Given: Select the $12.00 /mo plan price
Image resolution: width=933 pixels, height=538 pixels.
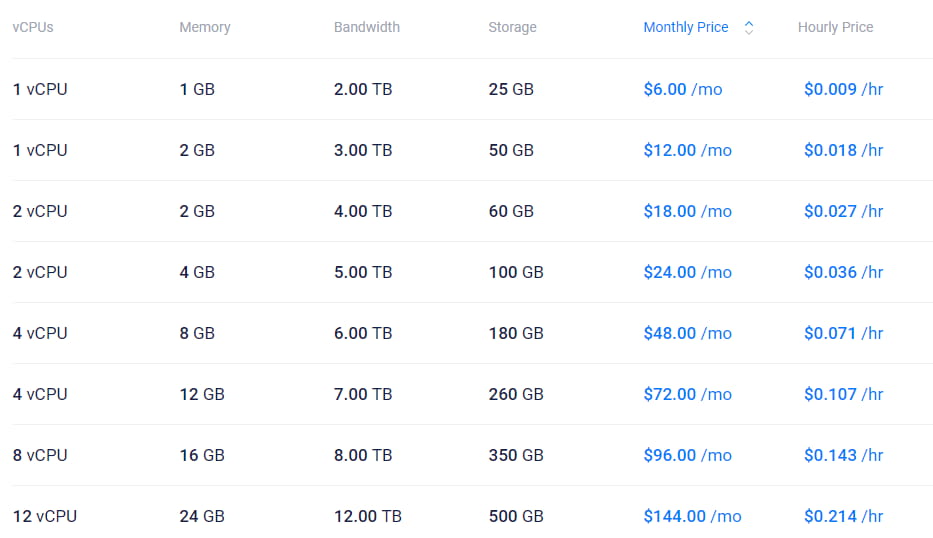Looking at the screenshot, I should pyautogui.click(x=687, y=150).
